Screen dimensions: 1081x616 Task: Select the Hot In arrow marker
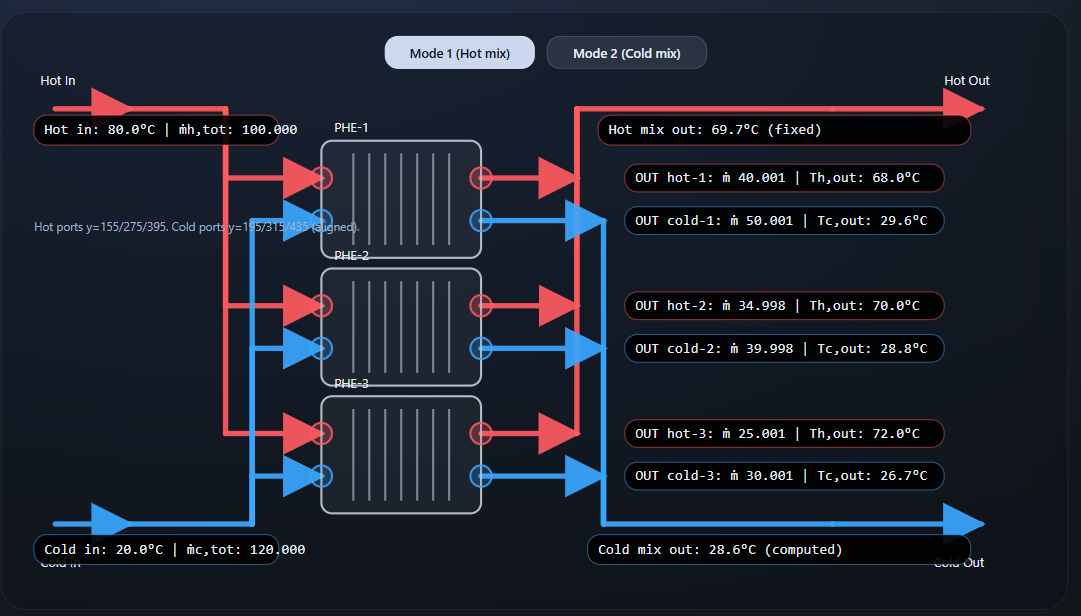110,104
